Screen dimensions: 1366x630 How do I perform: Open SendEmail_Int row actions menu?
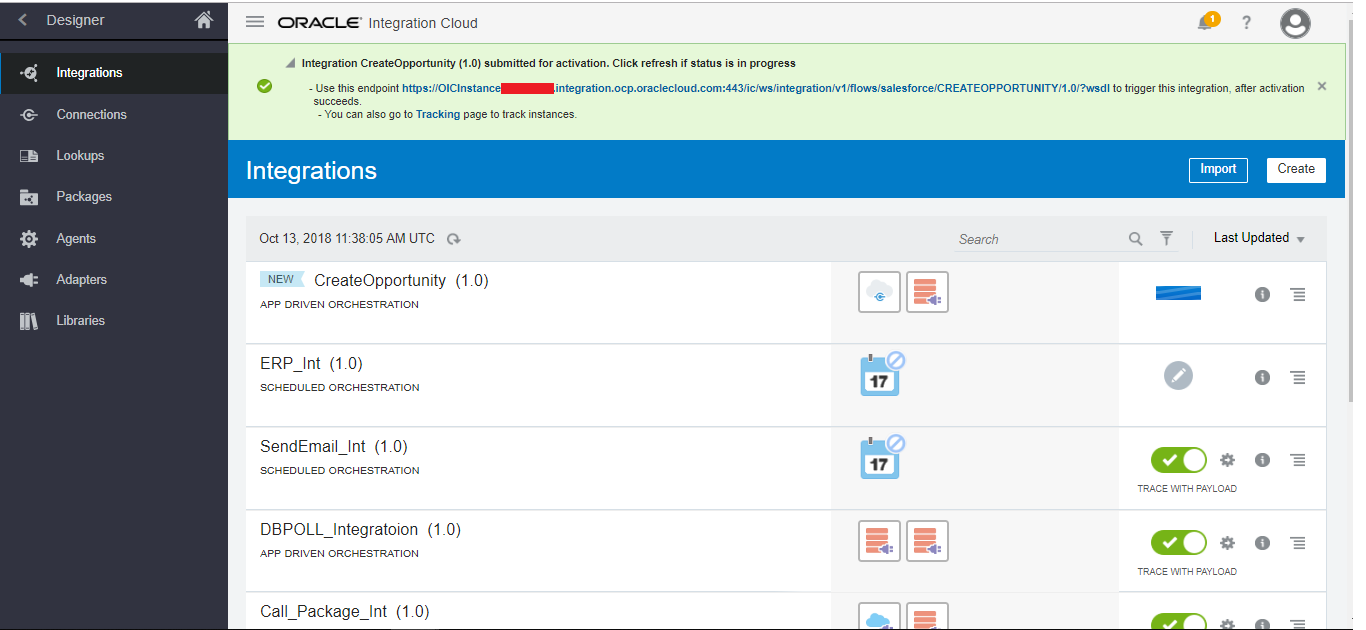[x=1298, y=460]
